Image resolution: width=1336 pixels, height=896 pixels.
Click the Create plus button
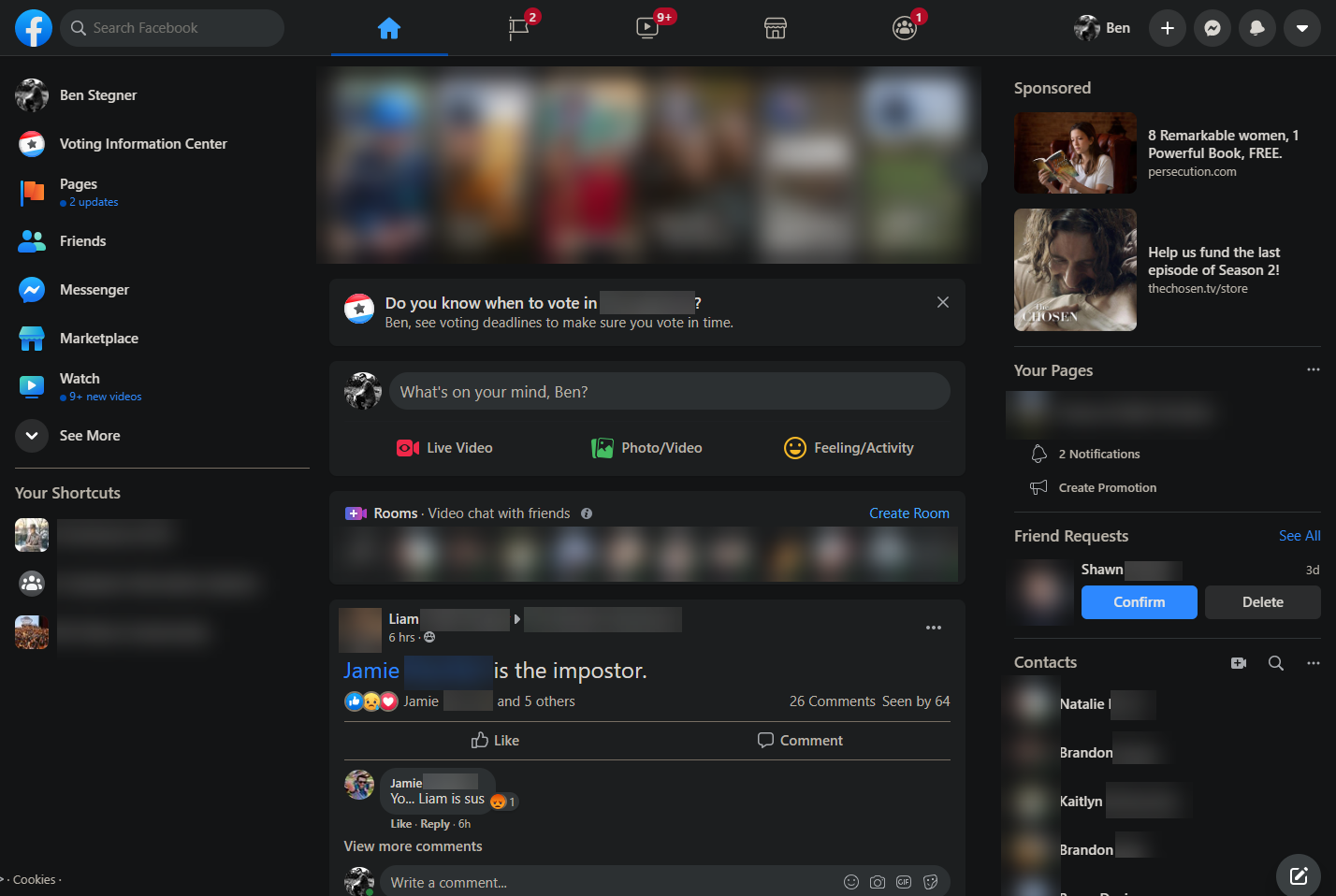click(1168, 28)
